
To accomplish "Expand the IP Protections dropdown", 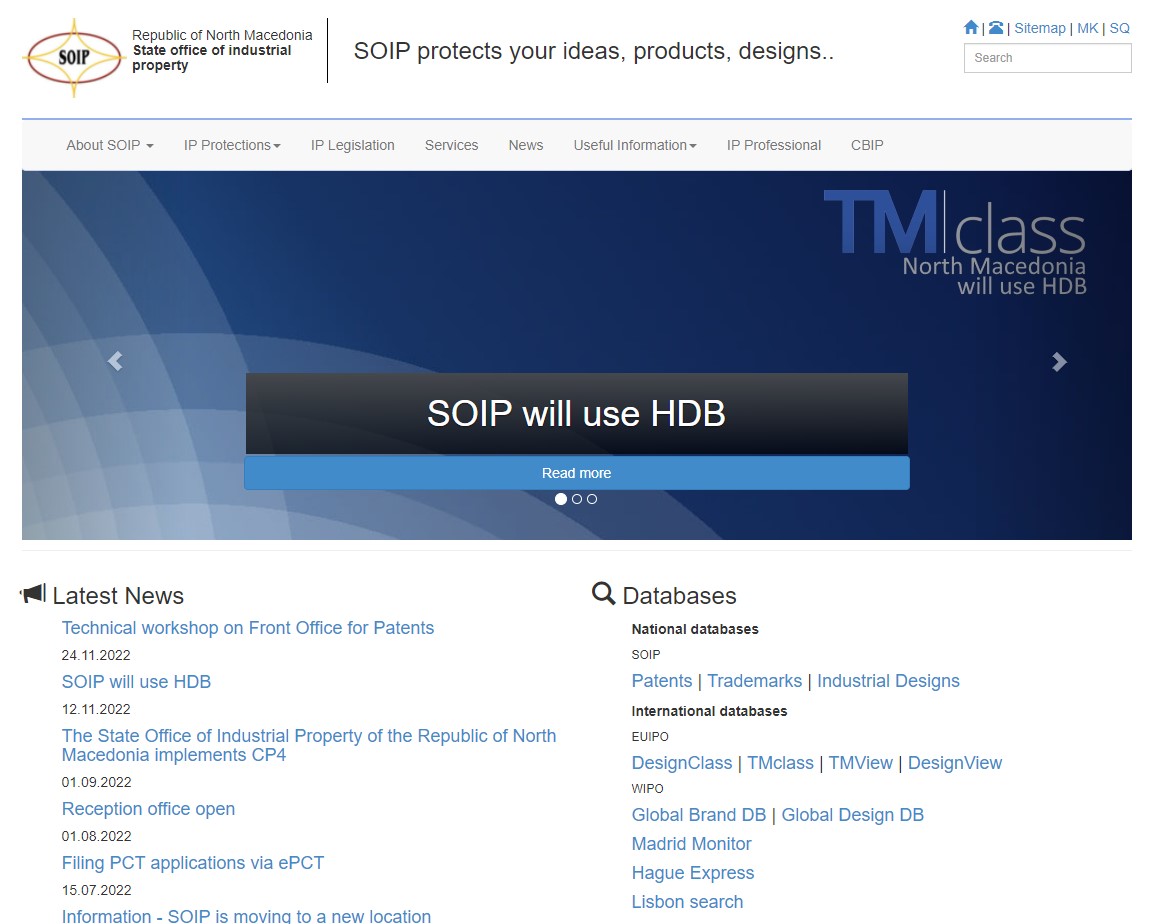I will (x=232, y=146).
